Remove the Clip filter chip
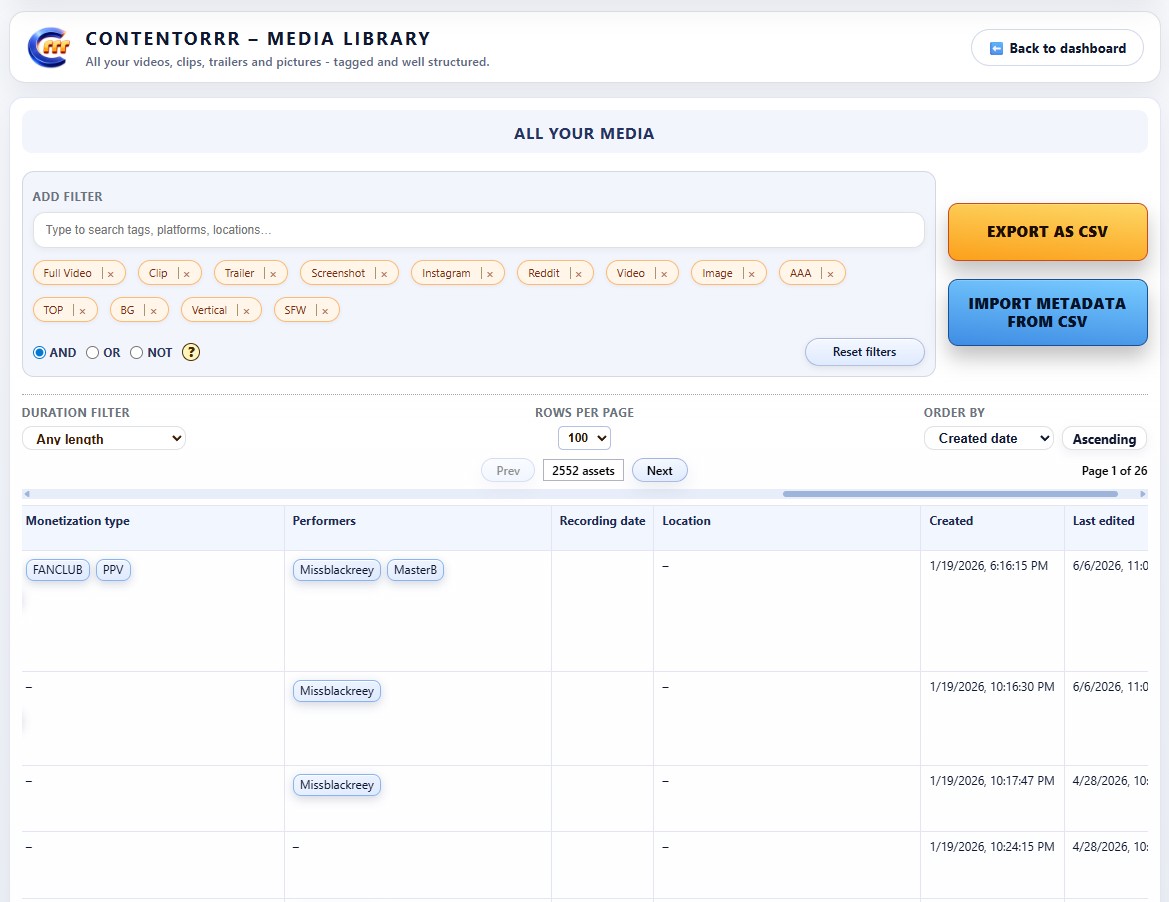This screenshot has width=1169, height=902. click(186, 274)
